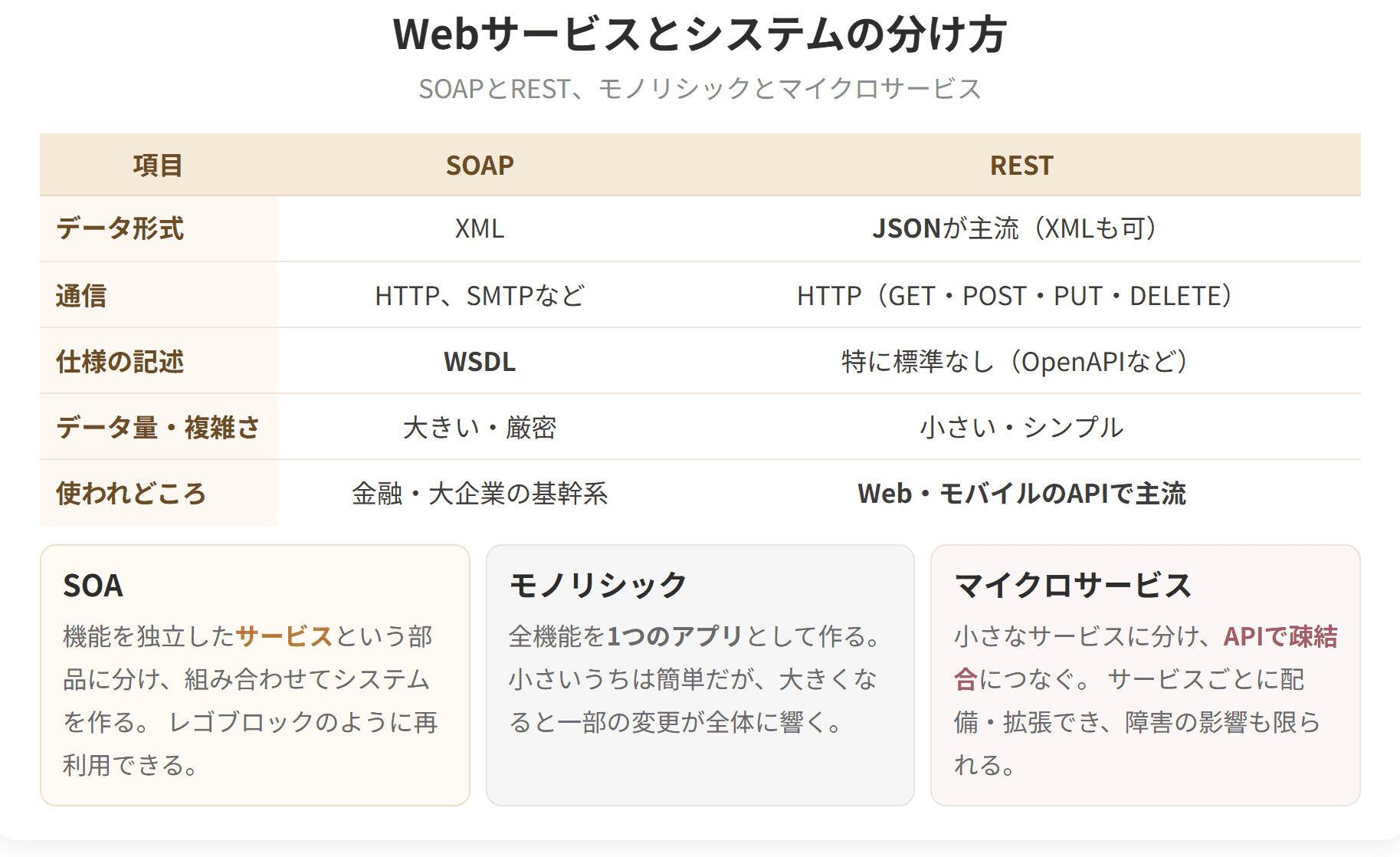Click 'ると一部の変更が全体に響く。' in モノリシック card
The image size is (1400, 857).
tap(676, 722)
